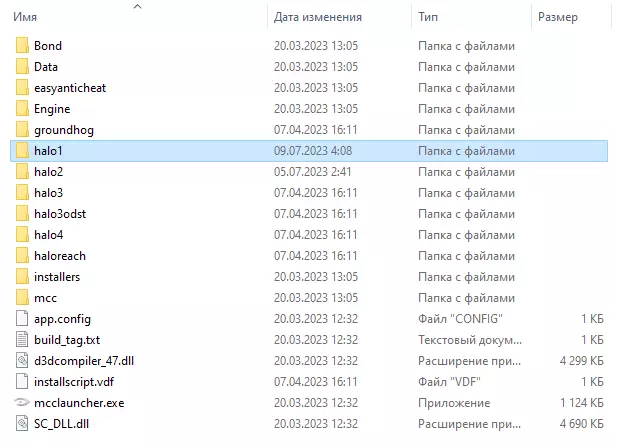617x445 pixels.
Task: Click the Текстовый докум... type cell
Action: [x=470, y=340]
